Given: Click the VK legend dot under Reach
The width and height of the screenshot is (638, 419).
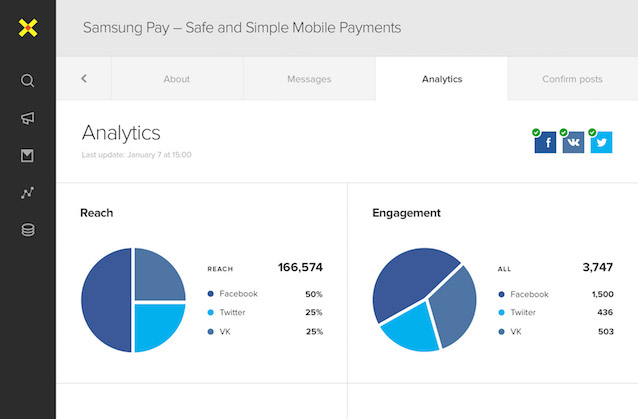Looking at the screenshot, I should pos(210,332).
